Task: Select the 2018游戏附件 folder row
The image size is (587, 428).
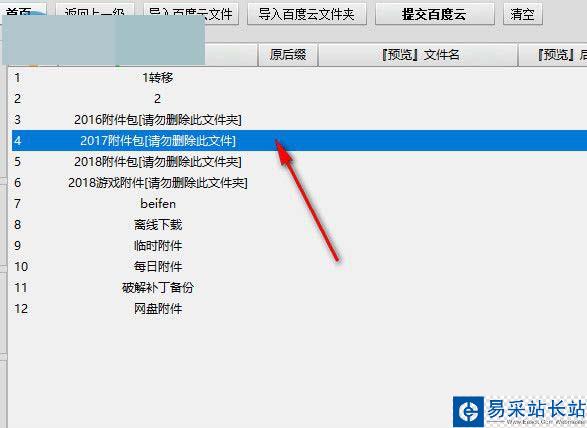Action: 299,182
